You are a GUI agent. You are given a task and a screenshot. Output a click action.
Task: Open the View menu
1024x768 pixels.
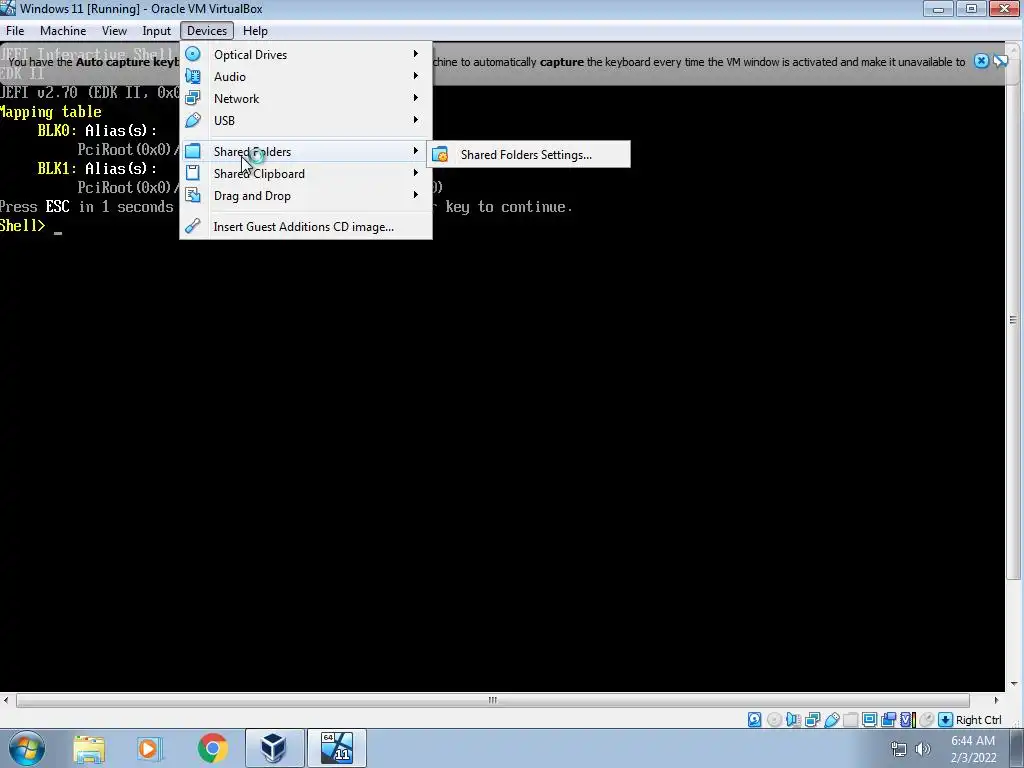click(x=114, y=31)
